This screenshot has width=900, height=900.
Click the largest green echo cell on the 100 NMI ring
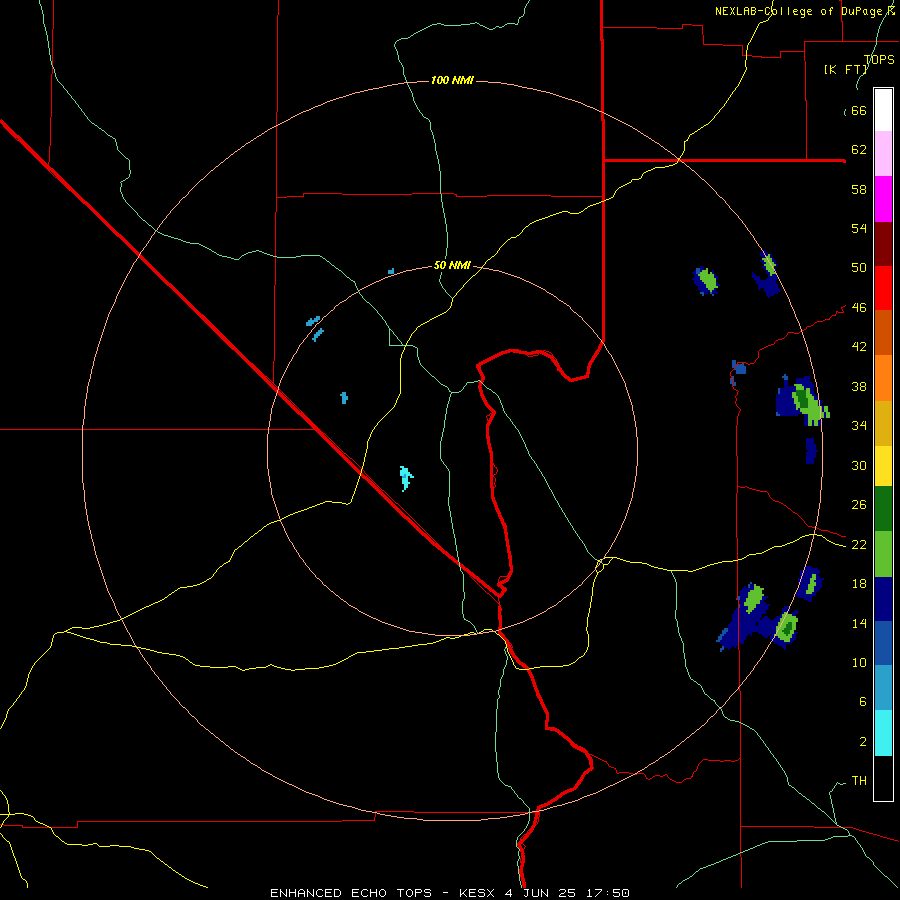coord(809,403)
